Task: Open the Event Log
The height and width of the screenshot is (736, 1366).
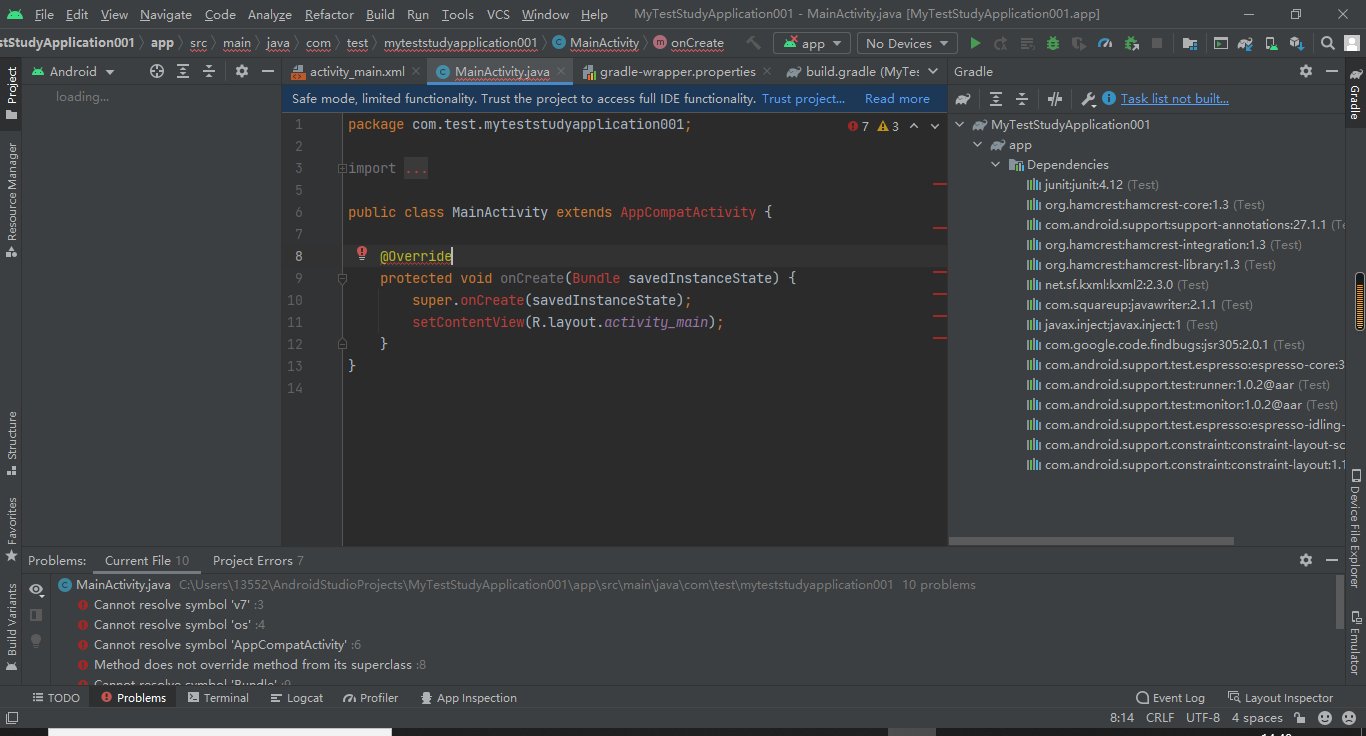Action: (1170, 698)
